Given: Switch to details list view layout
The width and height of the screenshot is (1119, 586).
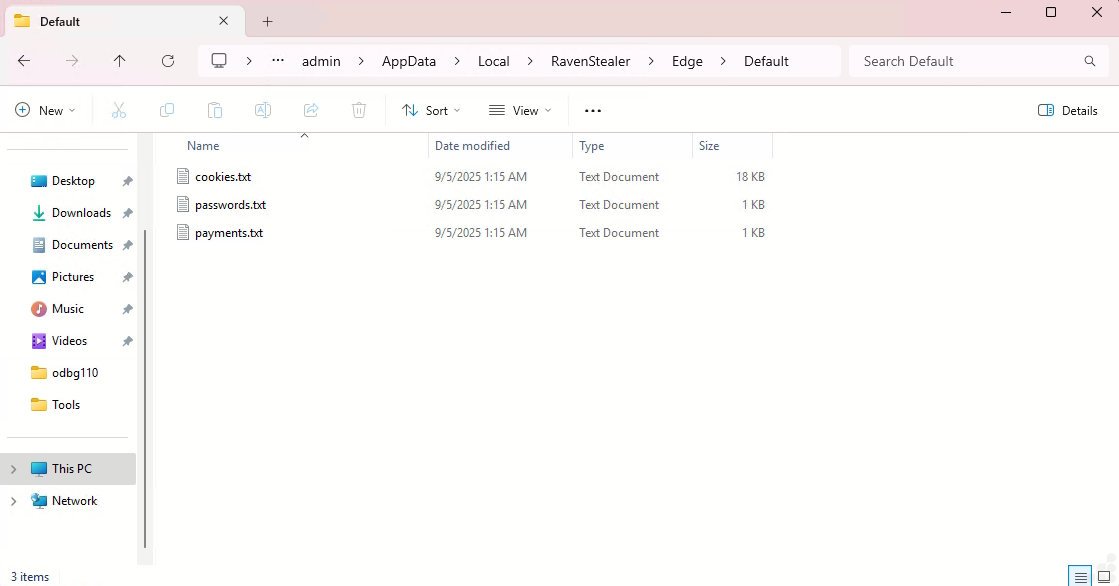Looking at the screenshot, I should coord(1080,577).
